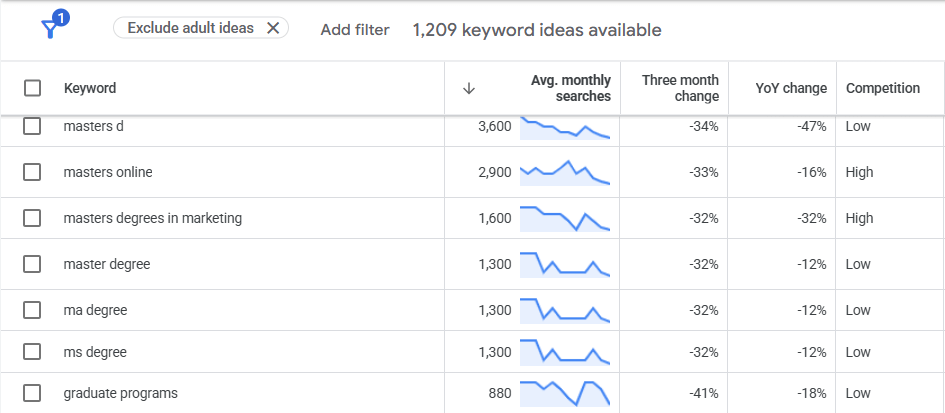Viewport: 945px width, 413px height.
Task: Click the 3,600 searches value
Action: click(x=495, y=127)
